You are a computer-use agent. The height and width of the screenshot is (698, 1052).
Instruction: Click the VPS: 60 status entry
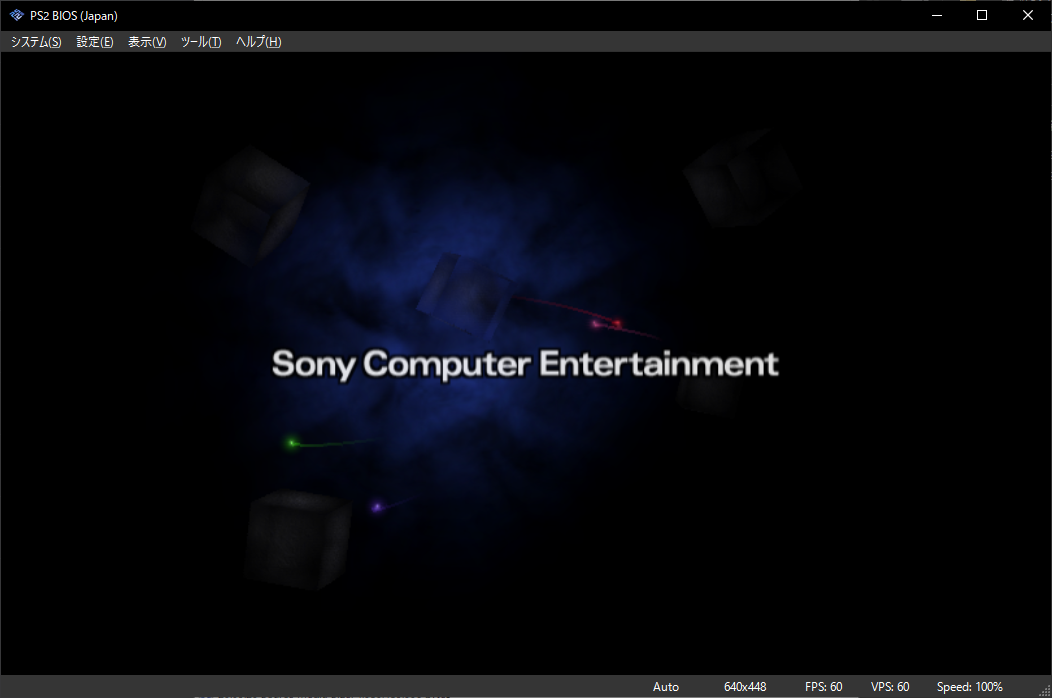(890, 687)
